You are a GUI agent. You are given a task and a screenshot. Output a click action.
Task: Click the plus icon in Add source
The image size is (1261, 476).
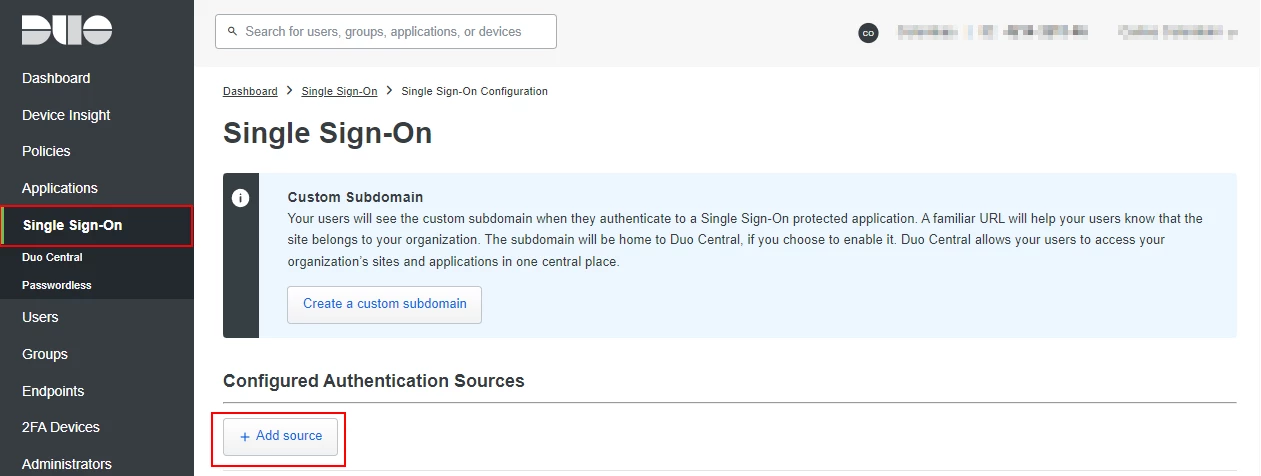[x=245, y=437]
